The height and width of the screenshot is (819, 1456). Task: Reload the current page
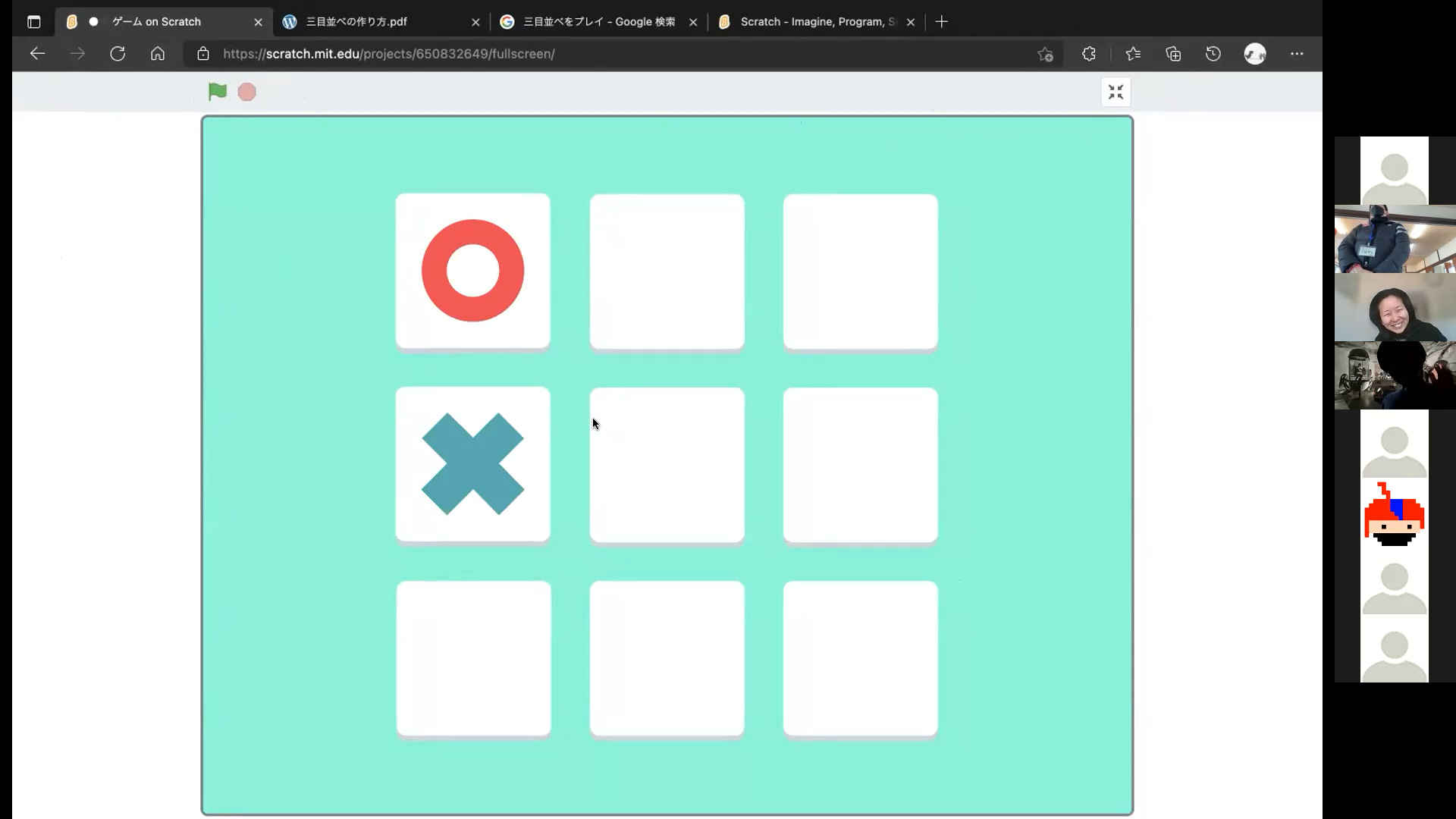click(x=118, y=54)
